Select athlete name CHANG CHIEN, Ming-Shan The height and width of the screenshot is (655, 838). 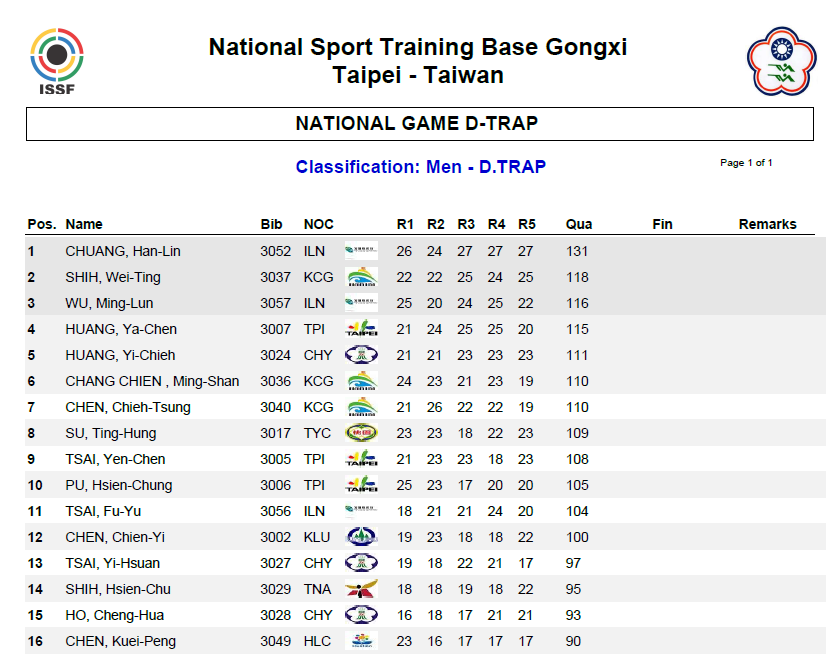pos(152,381)
